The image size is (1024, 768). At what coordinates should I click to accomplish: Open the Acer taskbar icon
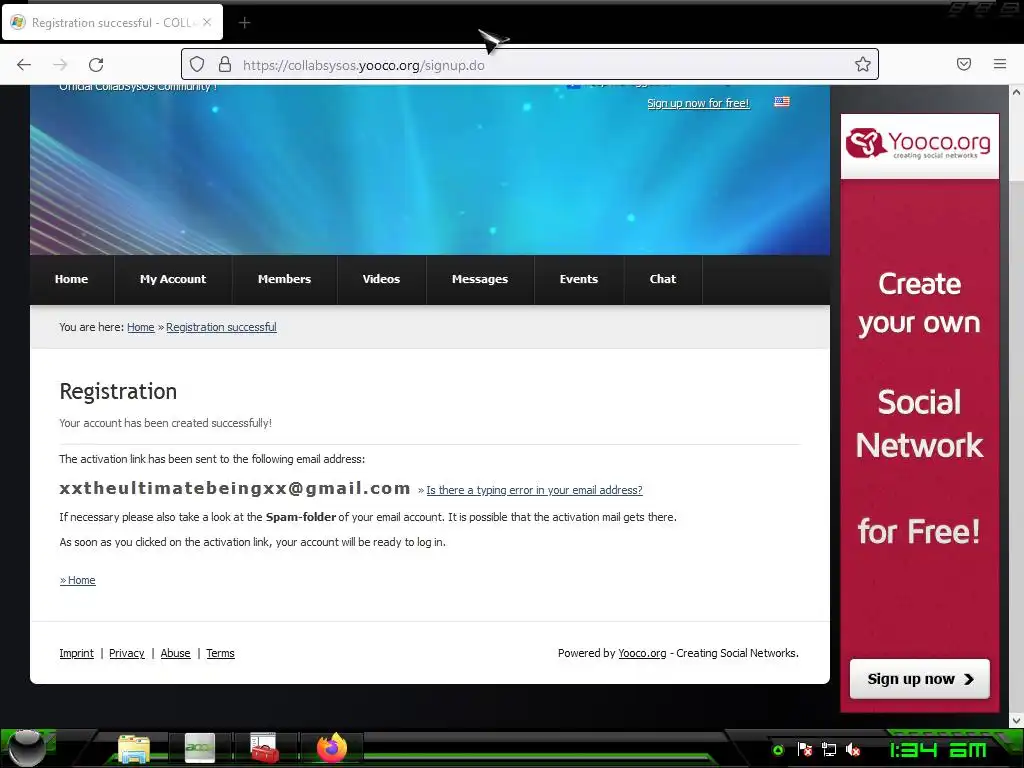click(200, 748)
